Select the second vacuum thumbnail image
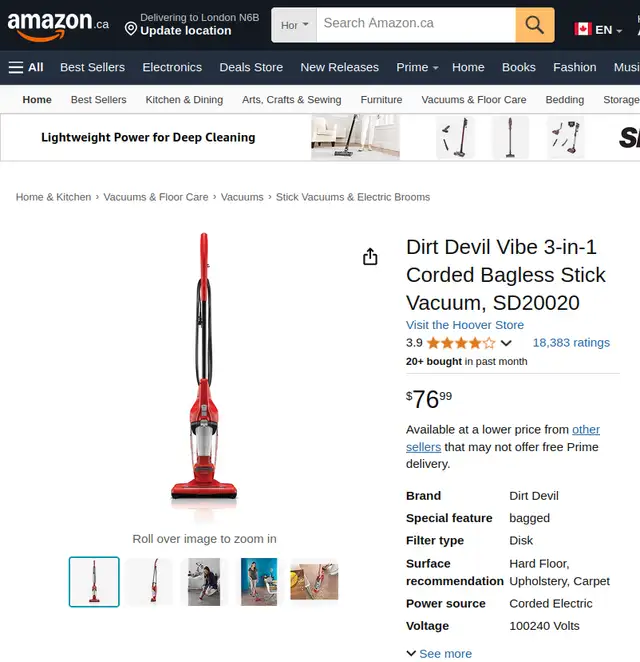 point(150,581)
